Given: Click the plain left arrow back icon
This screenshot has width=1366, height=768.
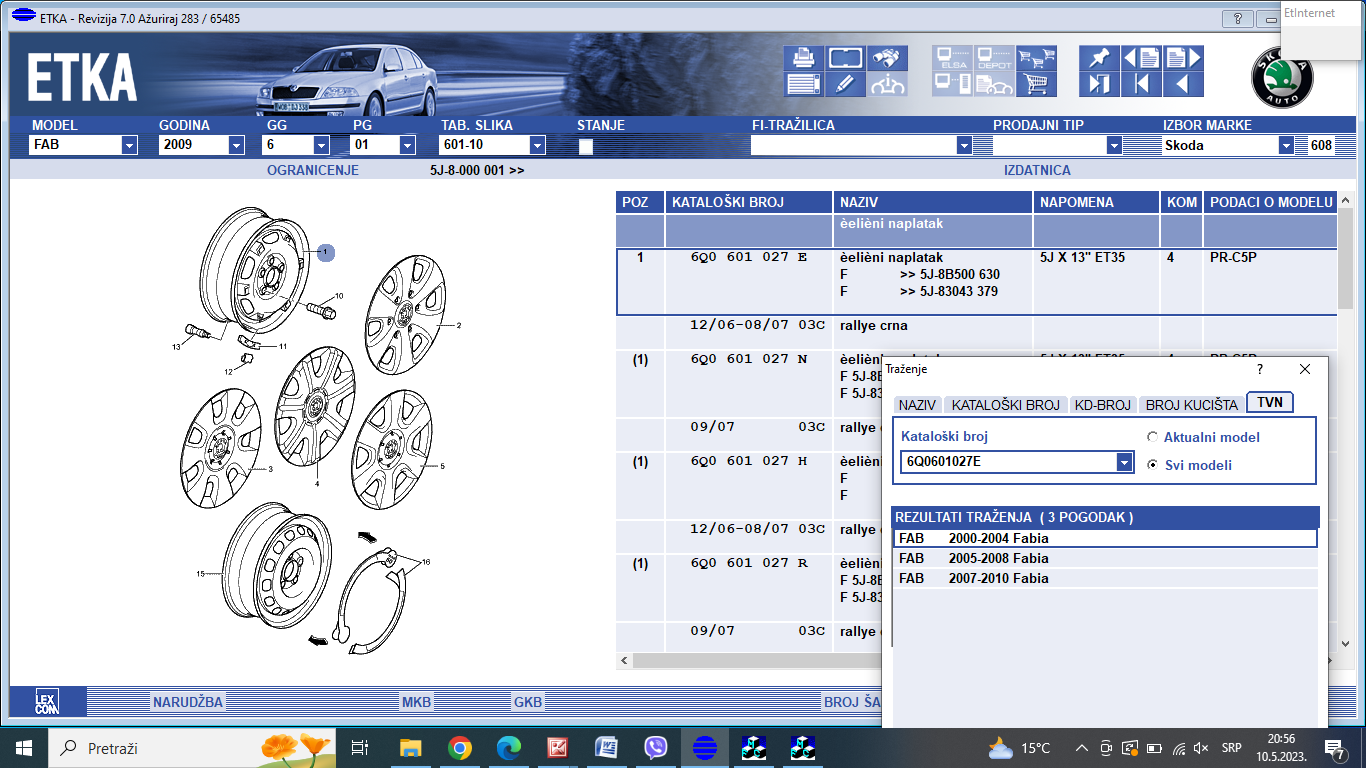Looking at the screenshot, I should pyautogui.click(x=1183, y=84).
